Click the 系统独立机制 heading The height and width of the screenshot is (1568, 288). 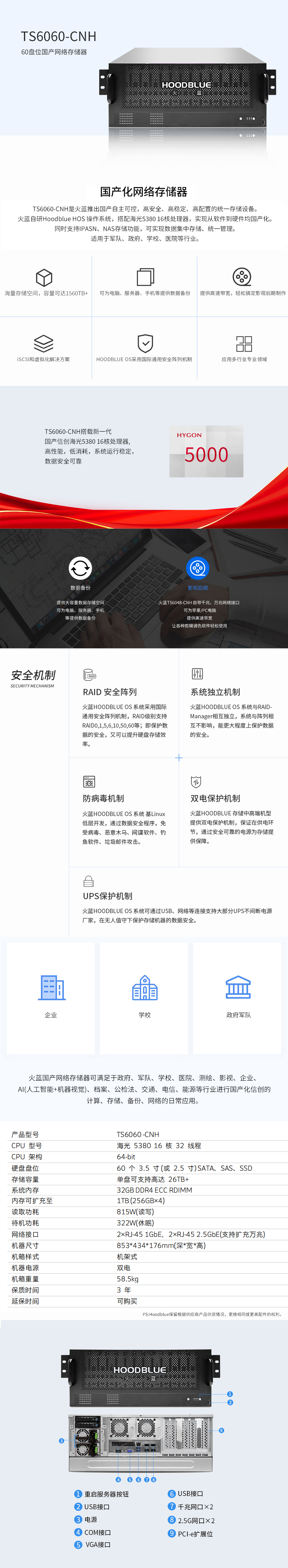[216, 692]
